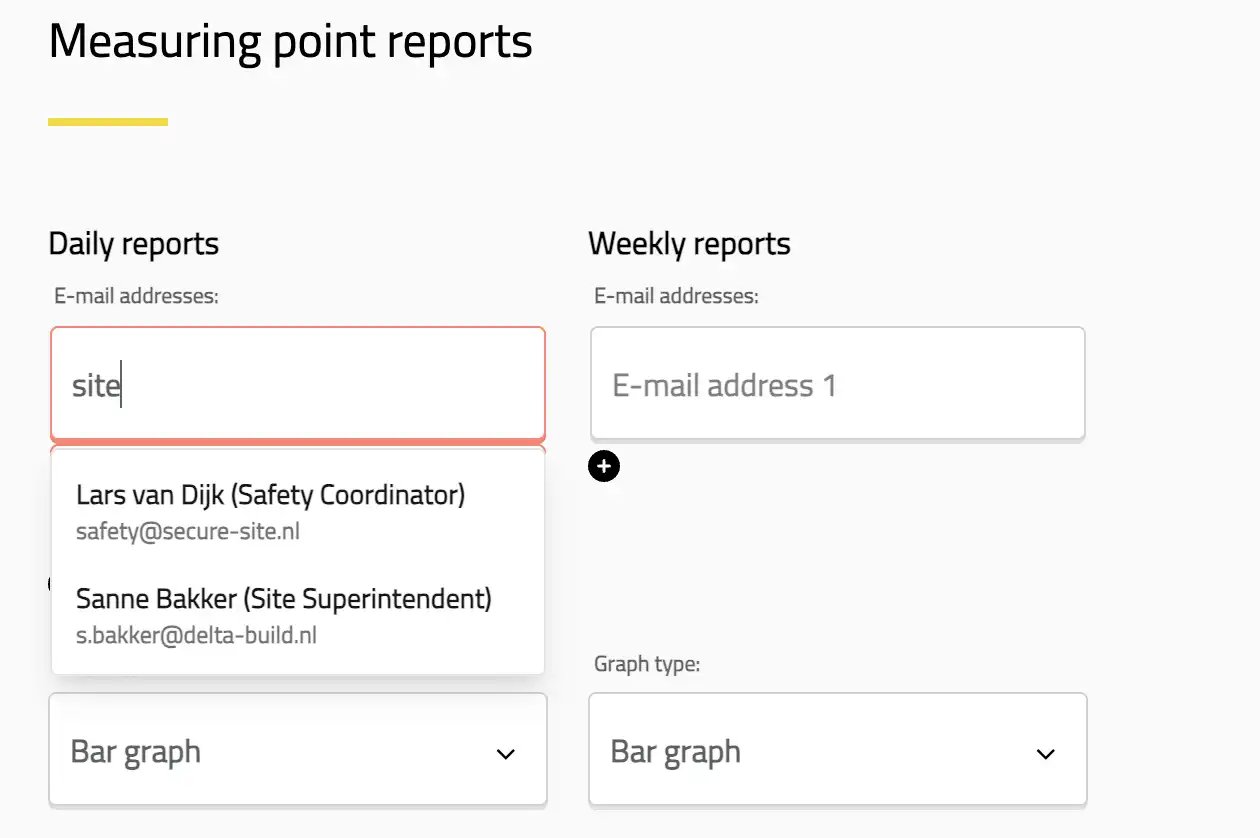
Task: Select Bar graph in the Daily reports combo box
Action: point(134,749)
